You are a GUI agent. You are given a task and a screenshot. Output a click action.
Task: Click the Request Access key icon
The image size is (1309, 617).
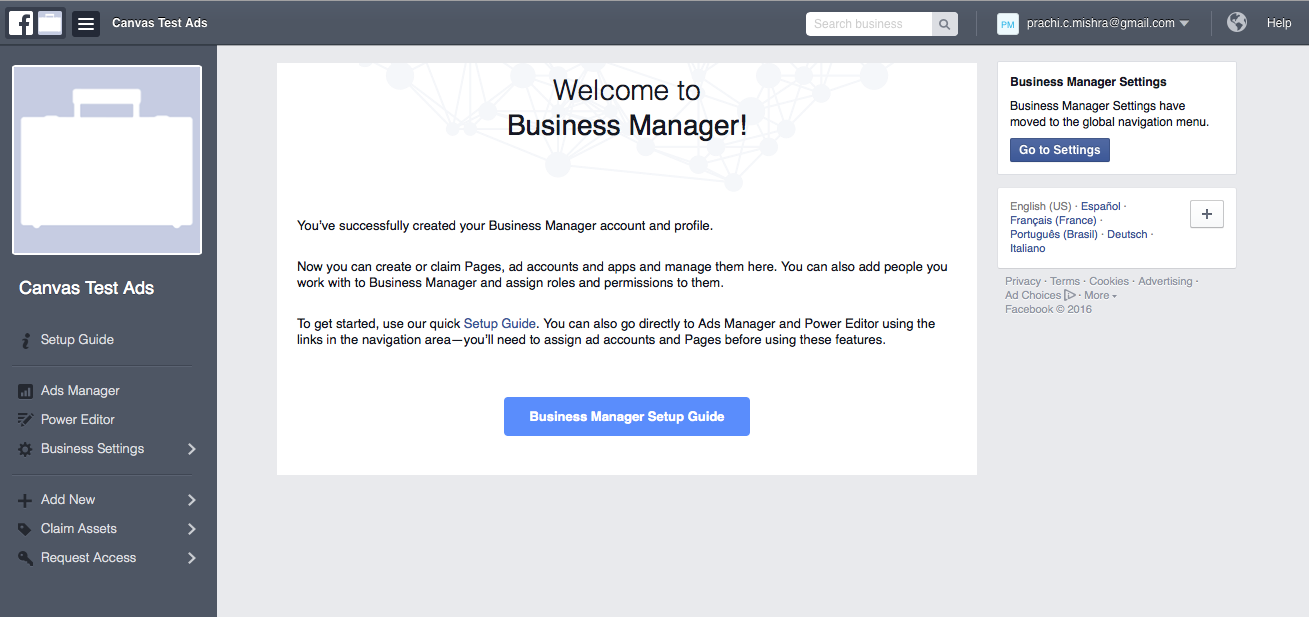pos(26,558)
